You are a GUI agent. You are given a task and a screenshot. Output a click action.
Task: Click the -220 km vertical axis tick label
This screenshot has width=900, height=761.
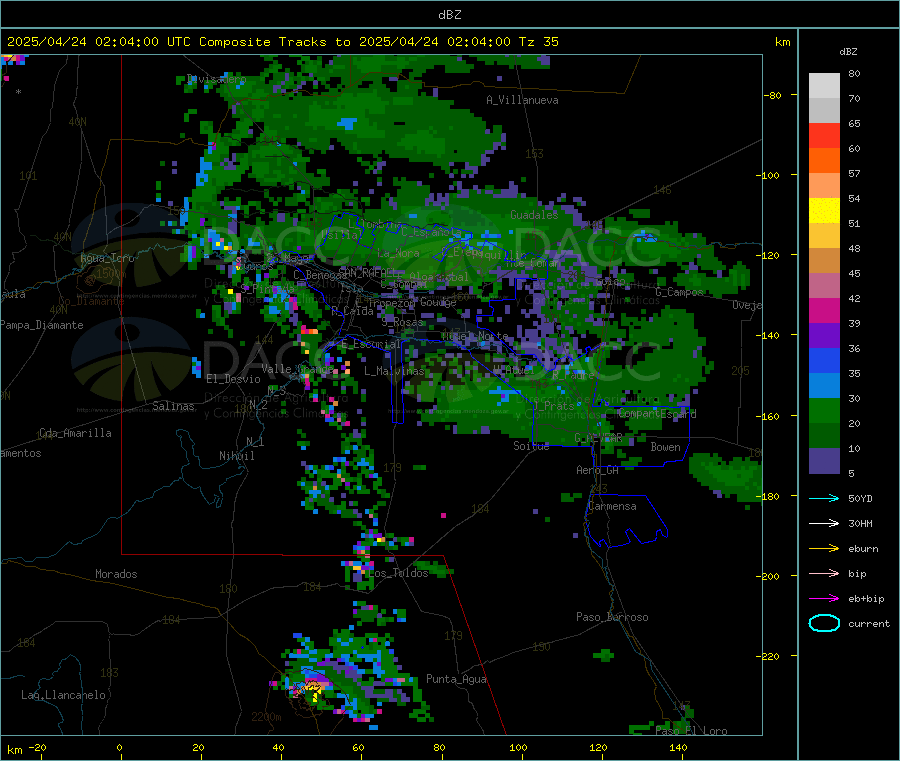[x=769, y=657]
